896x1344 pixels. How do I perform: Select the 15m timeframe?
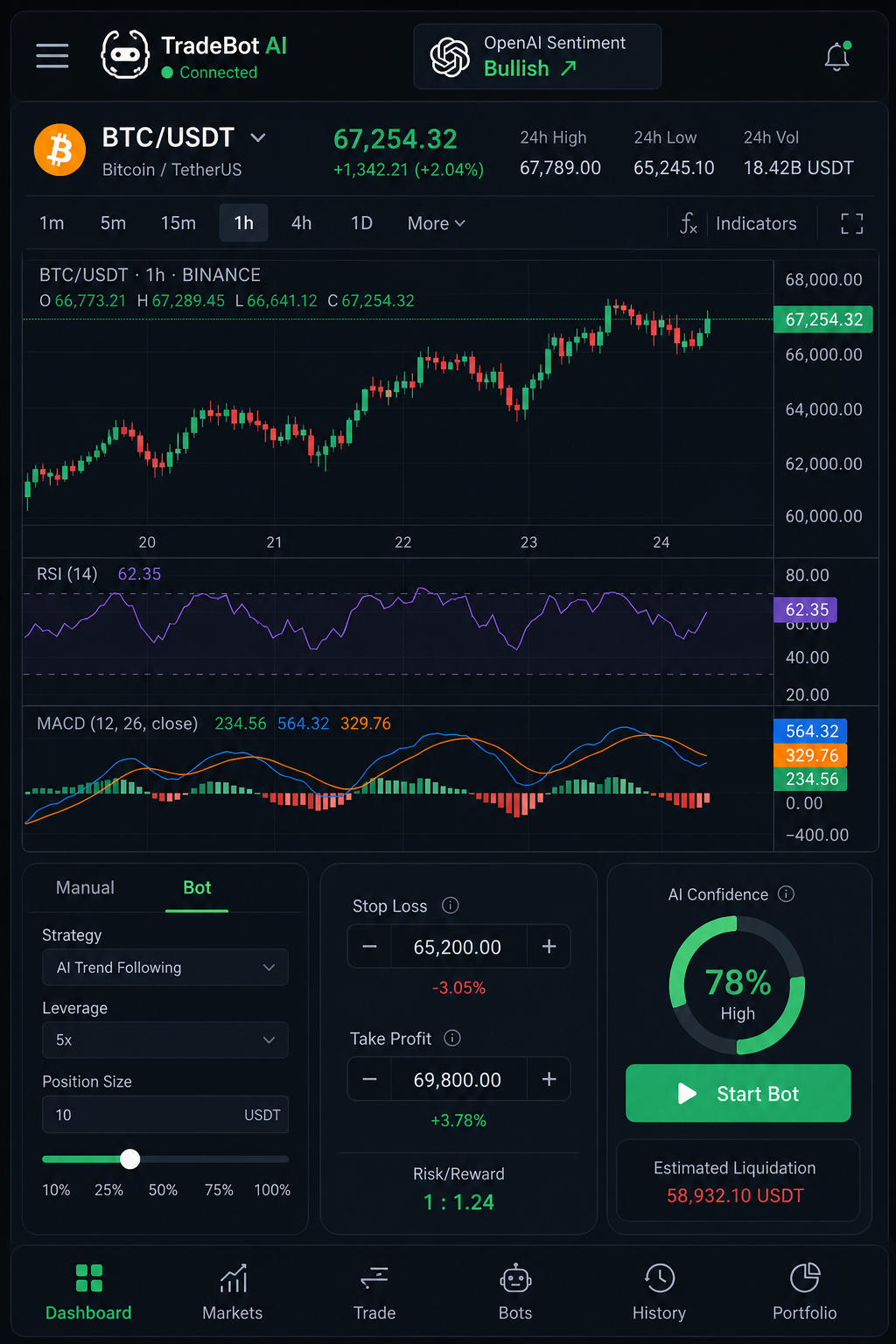click(x=178, y=223)
